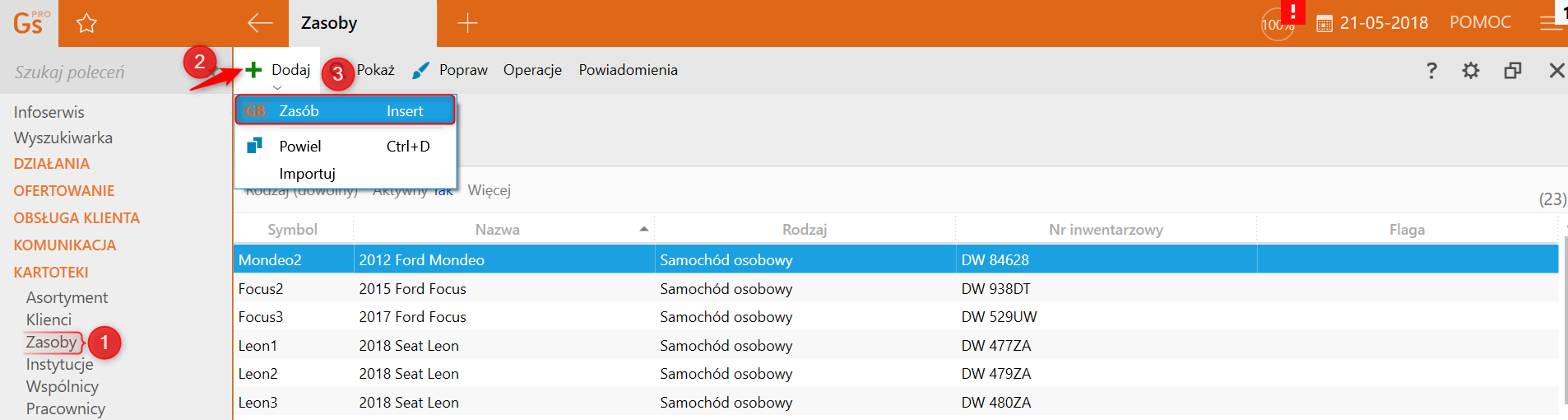Expand the Dodaj dropdown chevron
The width and height of the screenshot is (1568, 420).
277,87
